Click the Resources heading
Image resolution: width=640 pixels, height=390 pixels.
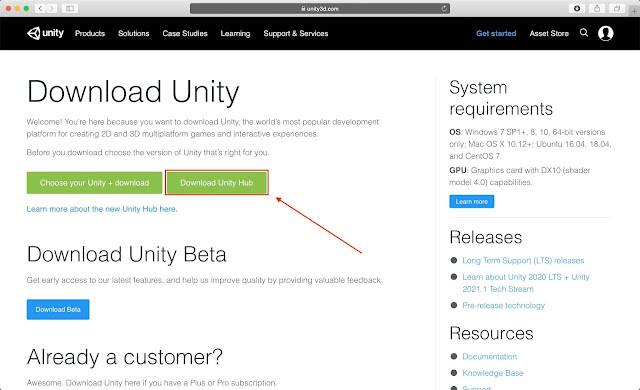[x=491, y=333]
